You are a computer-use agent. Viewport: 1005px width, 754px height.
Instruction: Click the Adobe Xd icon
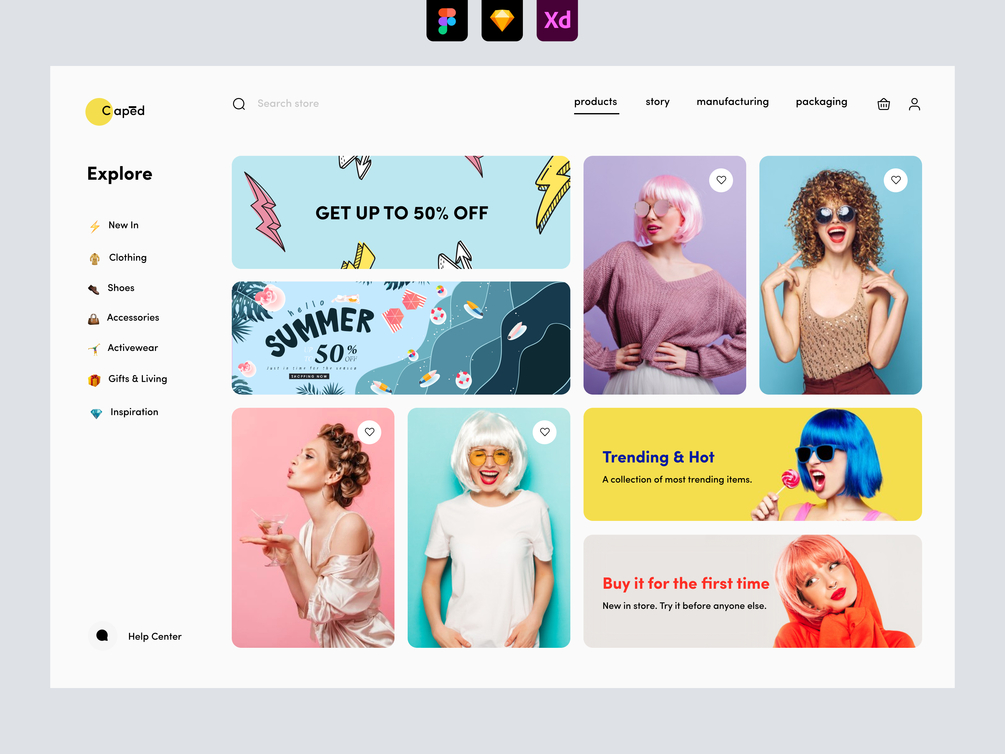pyautogui.click(x=557, y=21)
